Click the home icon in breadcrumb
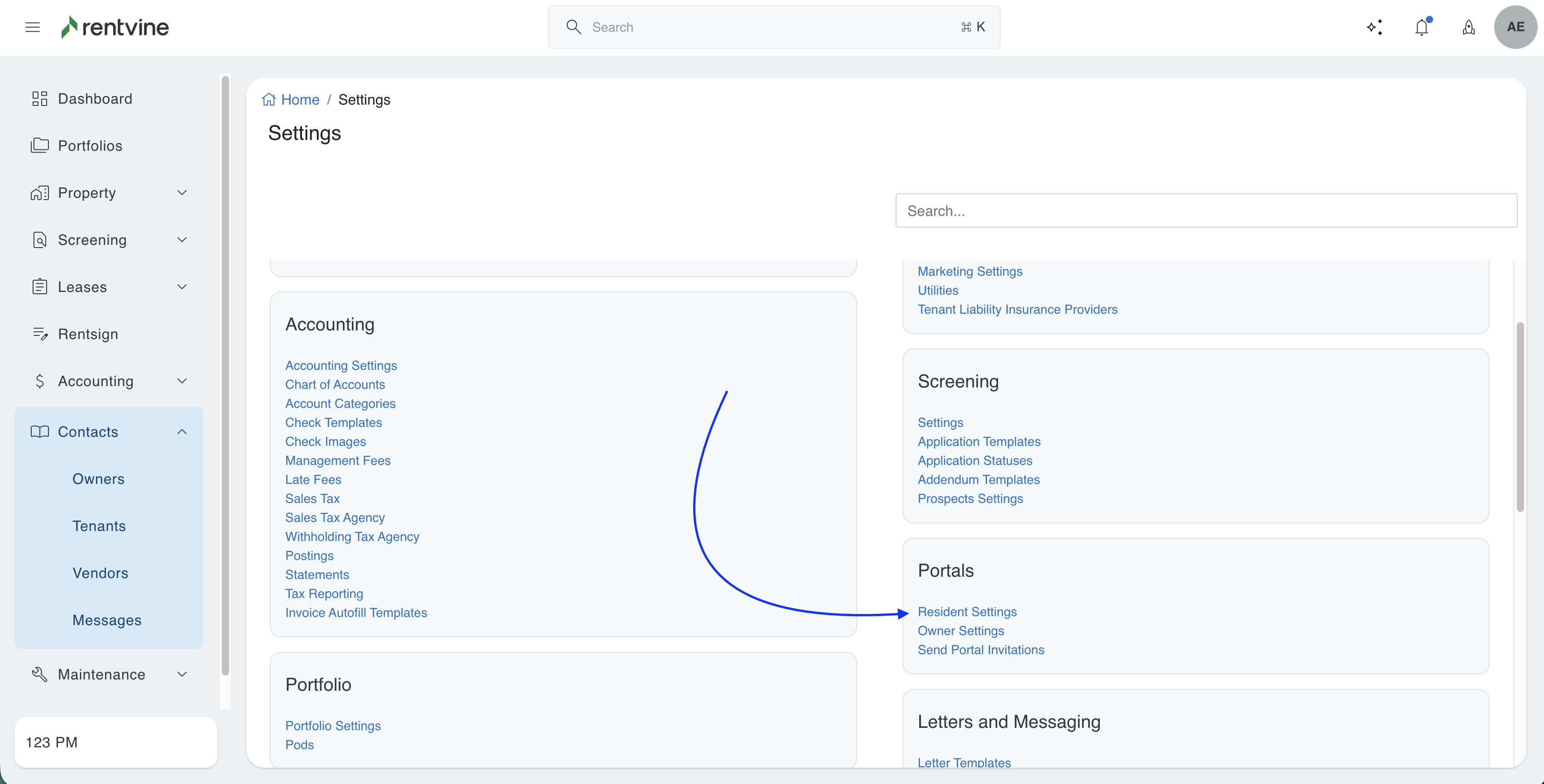Screen dimensions: 1544x784 pos(269,100)
